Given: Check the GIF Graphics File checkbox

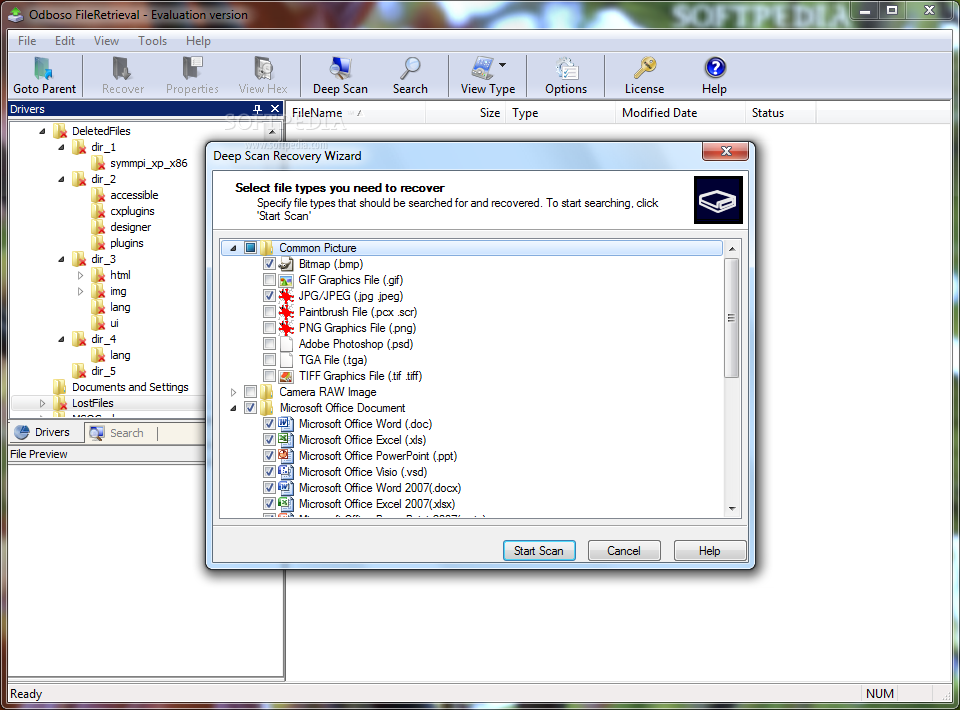Looking at the screenshot, I should click(x=269, y=280).
